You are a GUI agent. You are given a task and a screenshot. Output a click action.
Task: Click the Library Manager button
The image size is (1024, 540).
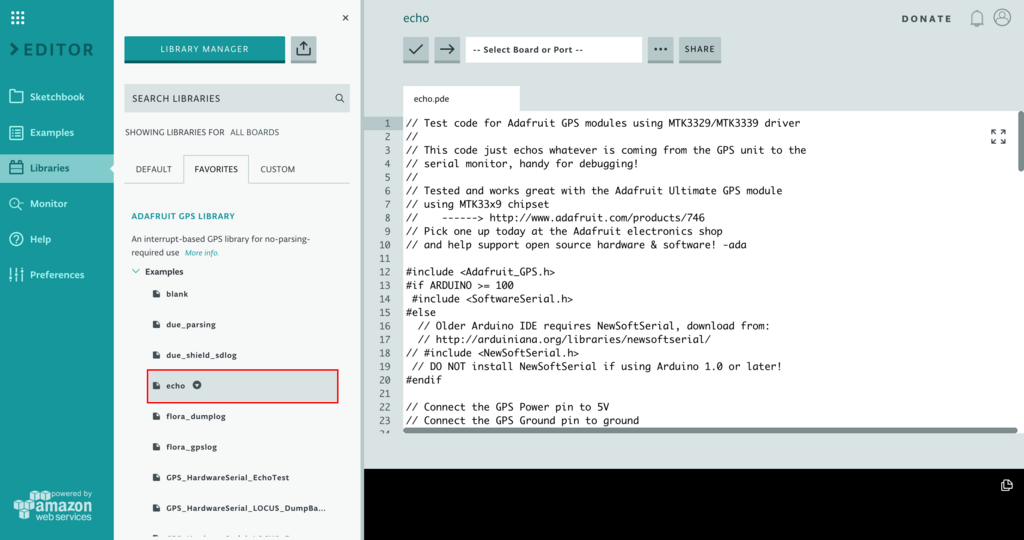click(x=204, y=49)
